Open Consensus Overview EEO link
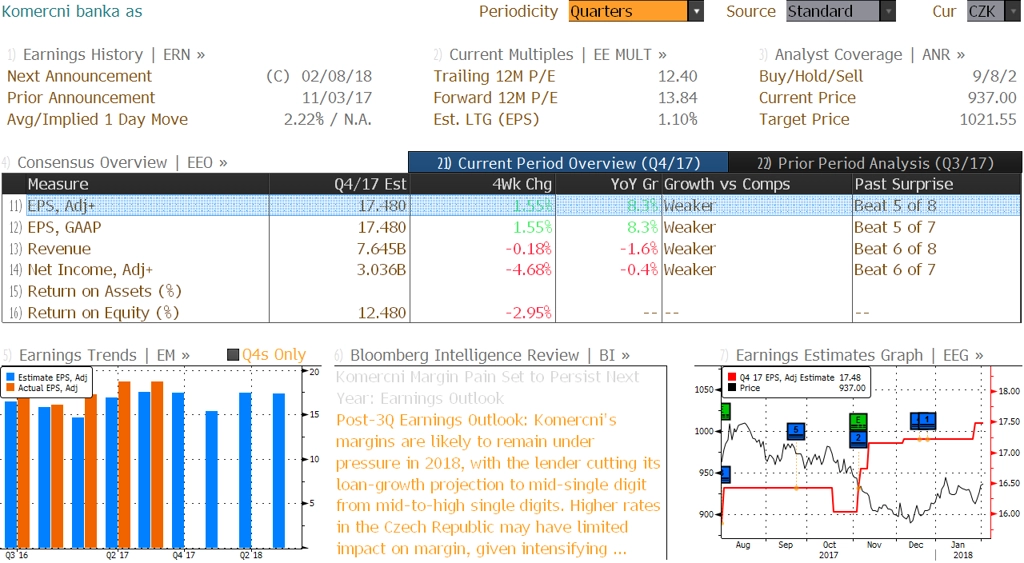The image size is (1024, 563). point(122,162)
